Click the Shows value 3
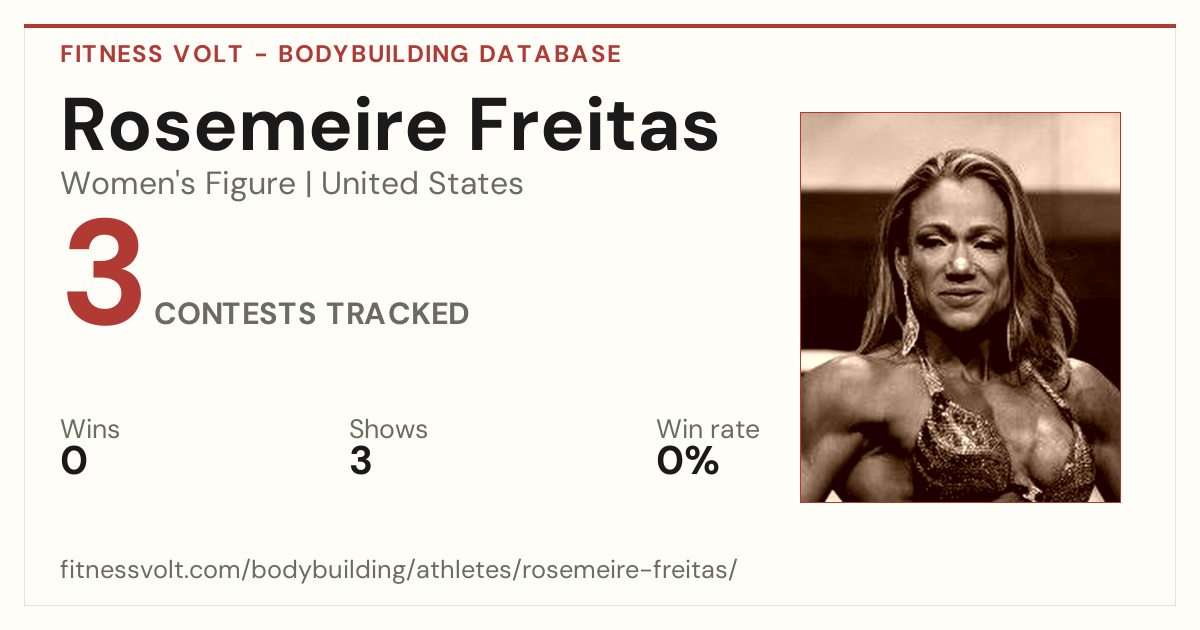Image resolution: width=1200 pixels, height=630 pixels. pos(361,461)
